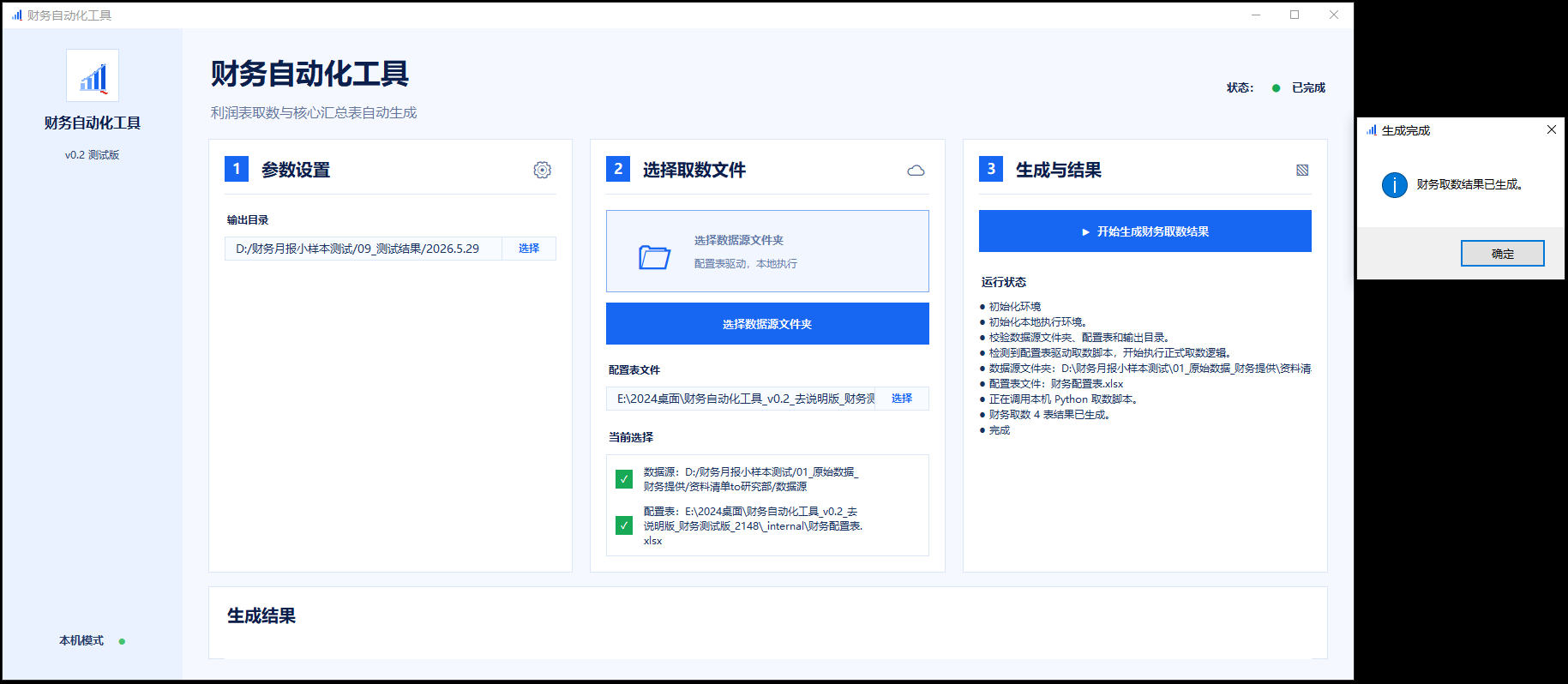Screen dimensions: 1568x684
Task: Click the small app icon in 生成完成 dialog title
Action: [1371, 130]
